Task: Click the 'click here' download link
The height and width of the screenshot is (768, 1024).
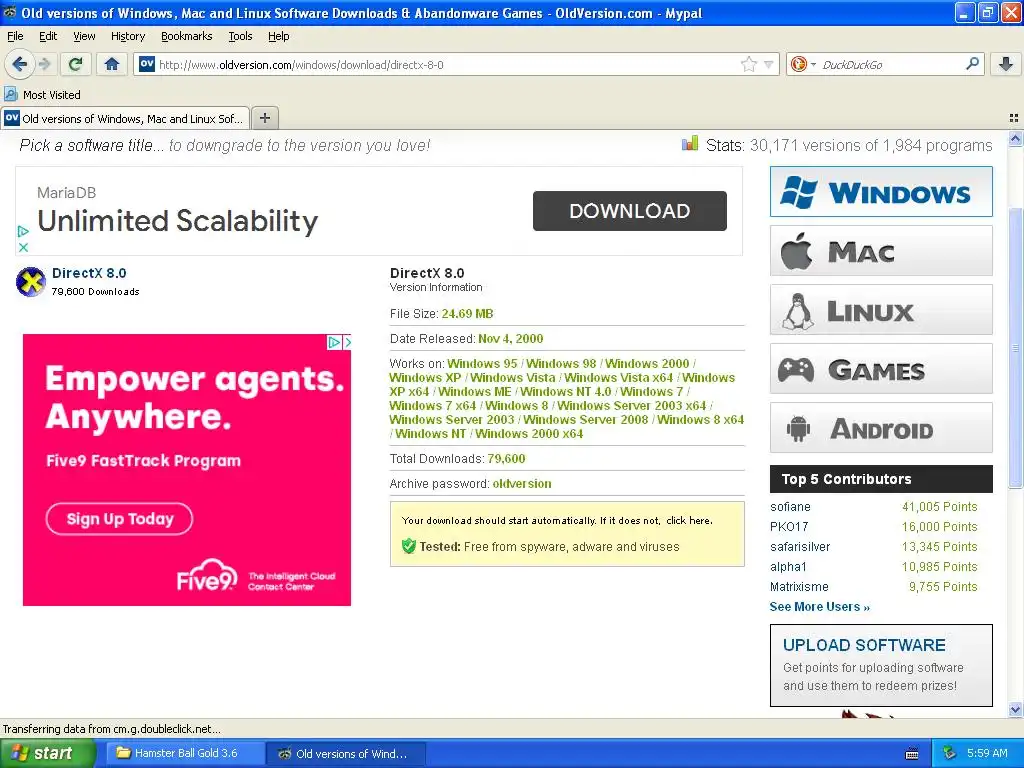Action: 688,520
